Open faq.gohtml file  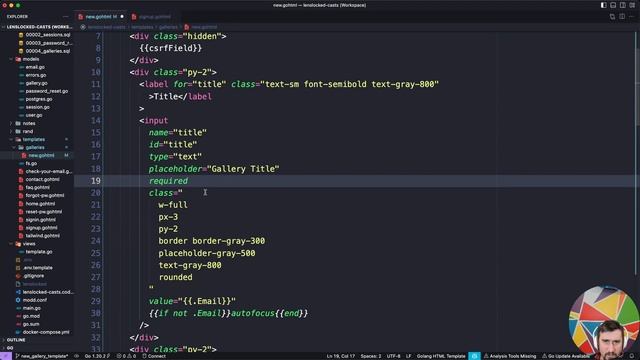tap(37, 187)
